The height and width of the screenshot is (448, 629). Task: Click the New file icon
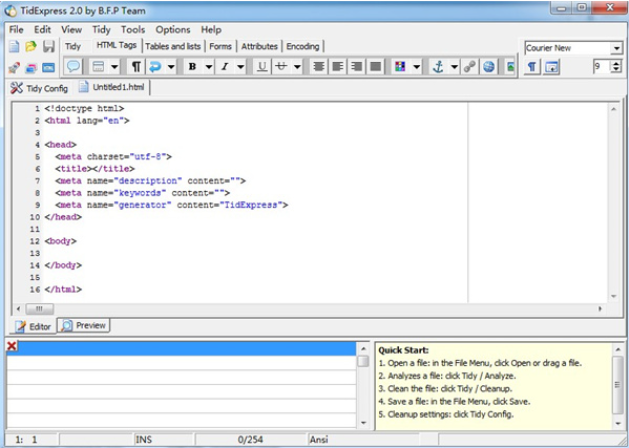tap(14, 46)
